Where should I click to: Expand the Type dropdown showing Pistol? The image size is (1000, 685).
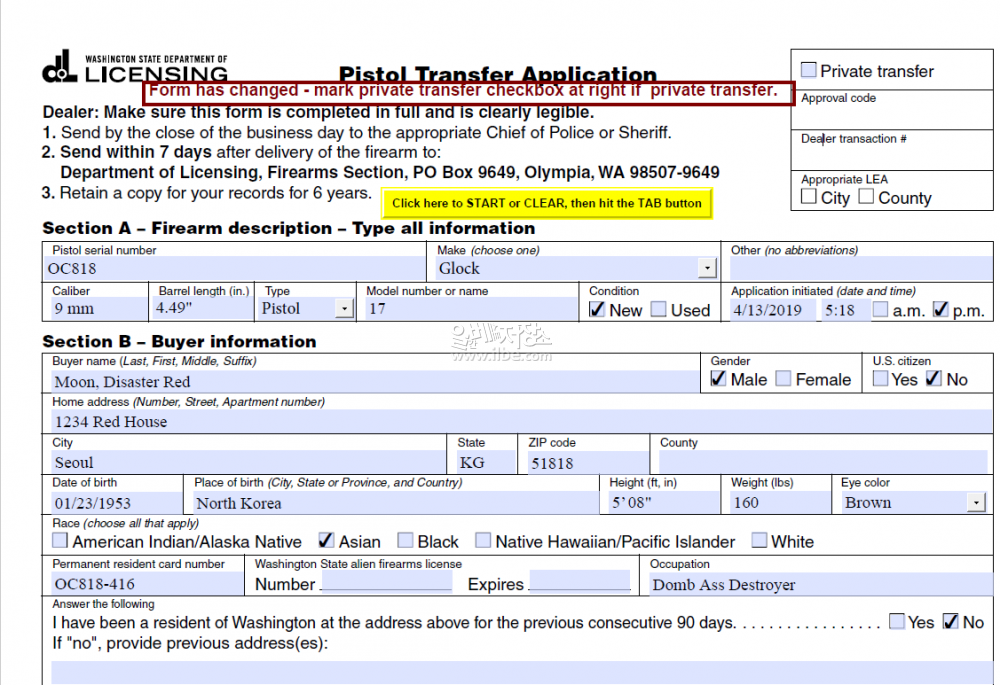pyautogui.click(x=344, y=309)
